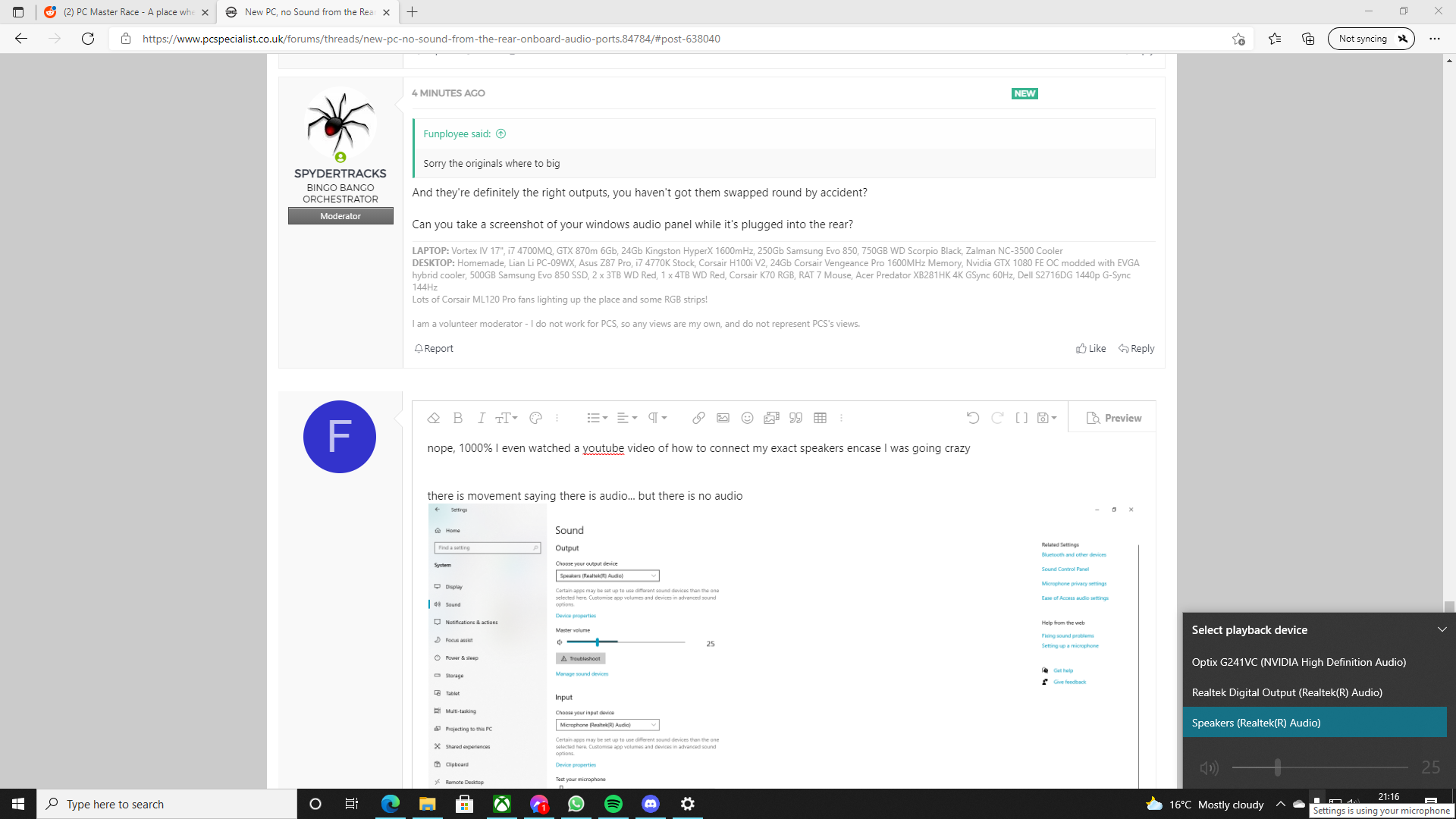Screen dimensions: 1456x819
Task: Open the text color palette
Action: tap(535, 418)
